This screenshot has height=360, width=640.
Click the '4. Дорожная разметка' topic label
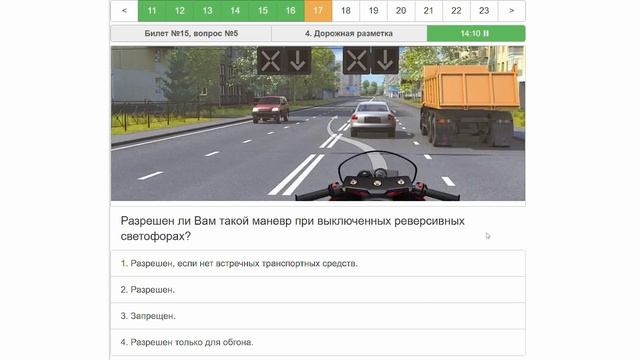coord(349,33)
